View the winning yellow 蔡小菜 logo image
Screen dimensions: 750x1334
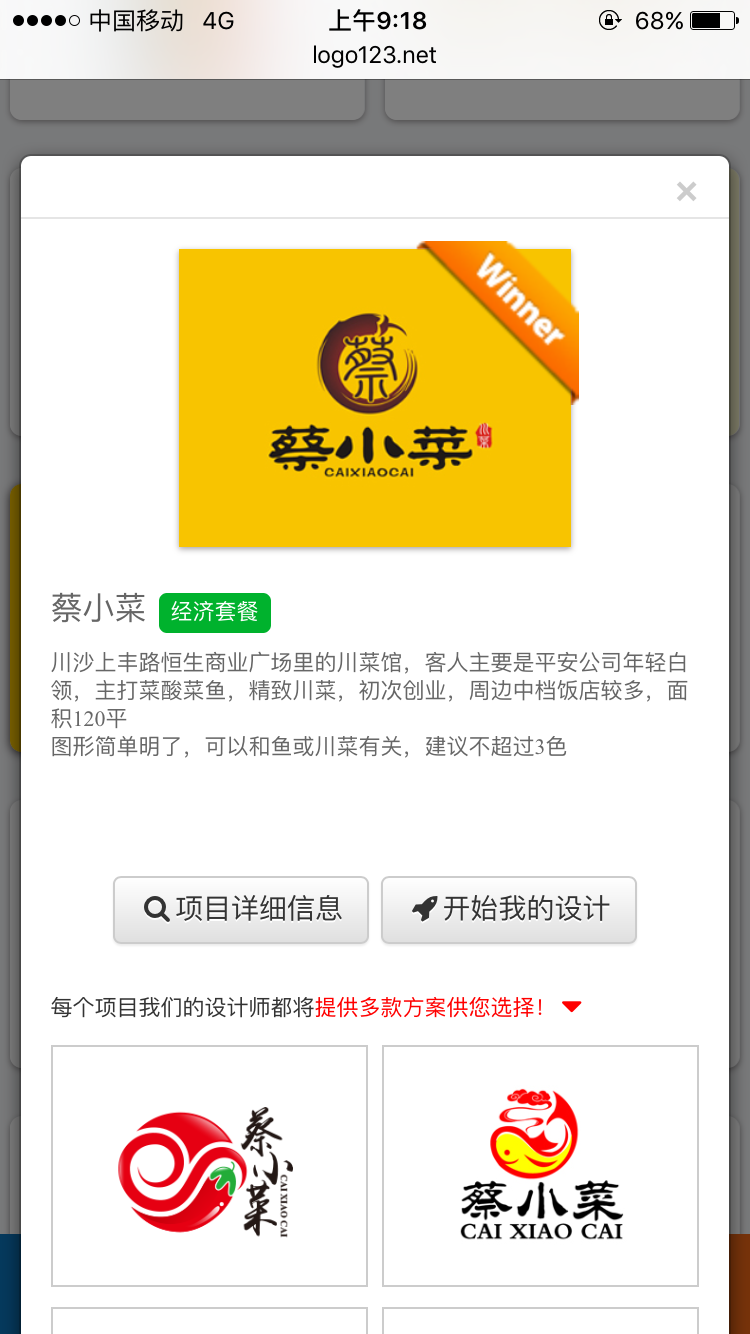pos(375,398)
